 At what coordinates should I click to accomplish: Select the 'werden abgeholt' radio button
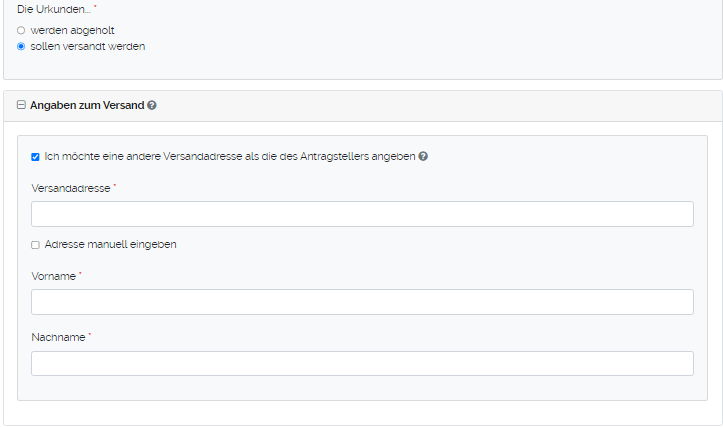click(x=21, y=31)
